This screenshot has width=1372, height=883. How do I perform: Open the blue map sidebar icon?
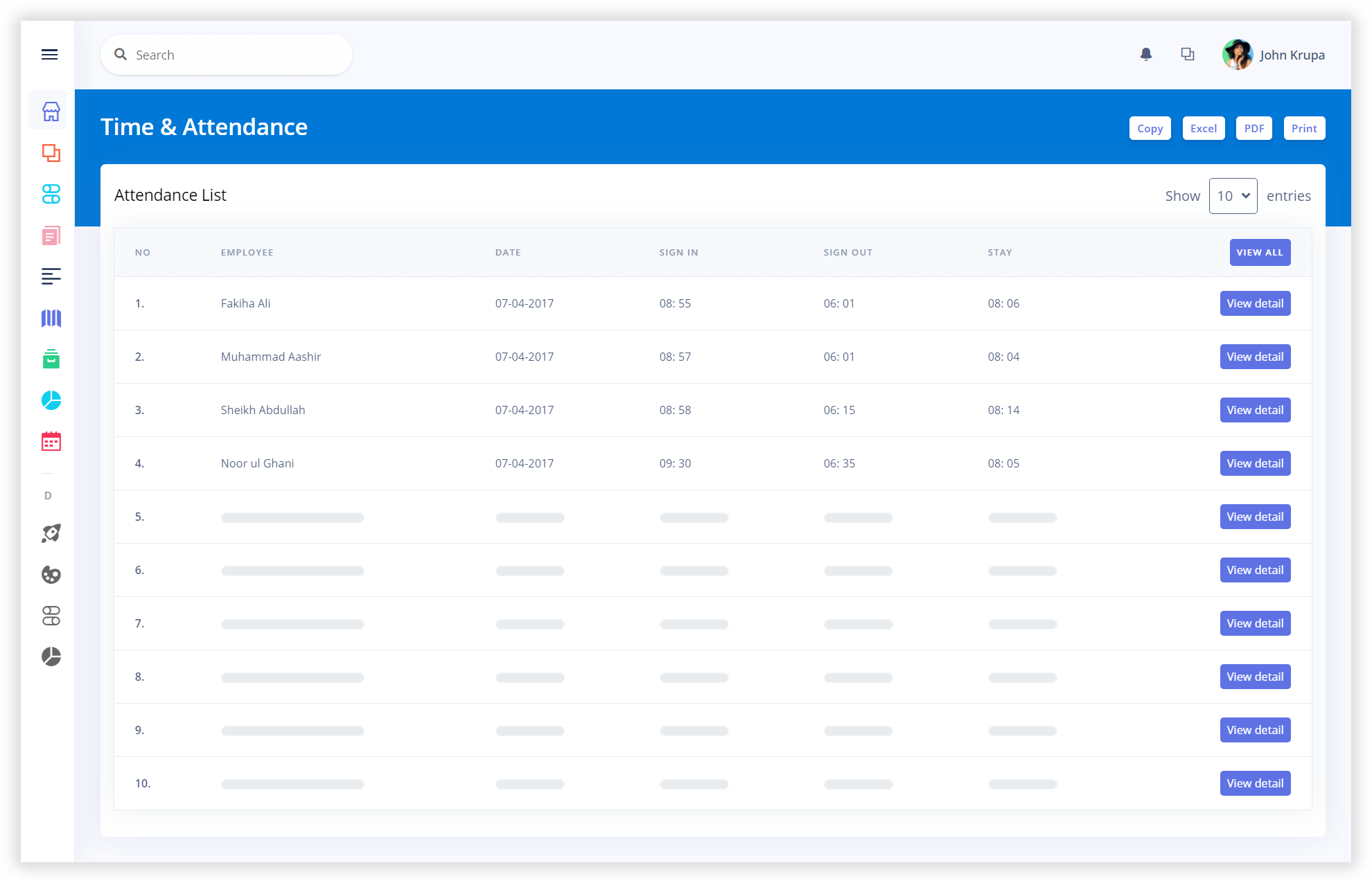tap(51, 318)
